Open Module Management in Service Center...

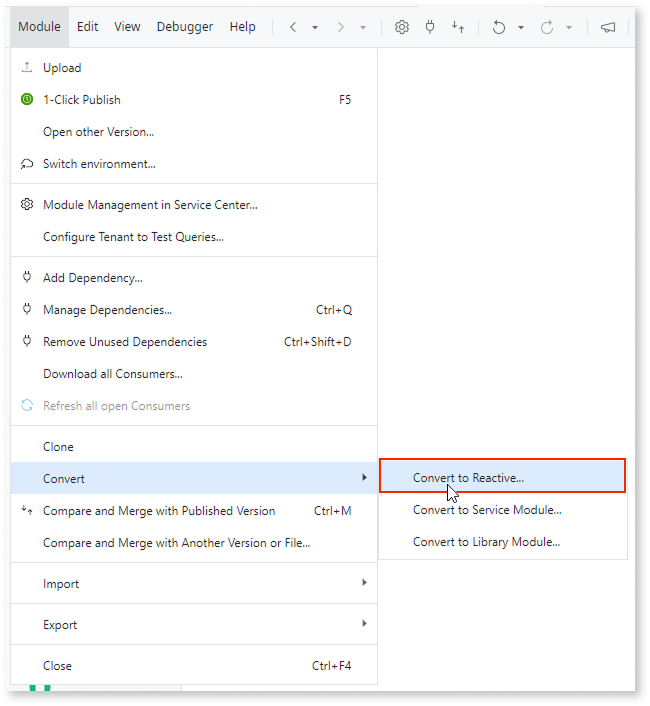pyautogui.click(x=194, y=205)
